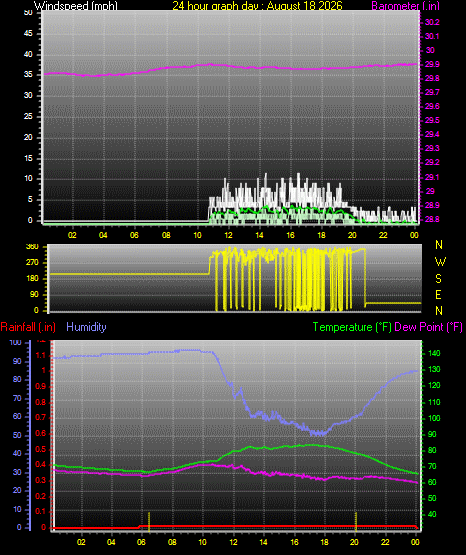466x555 pixels.
Task: Click the '25' windspeed scale value
Action: point(28,116)
